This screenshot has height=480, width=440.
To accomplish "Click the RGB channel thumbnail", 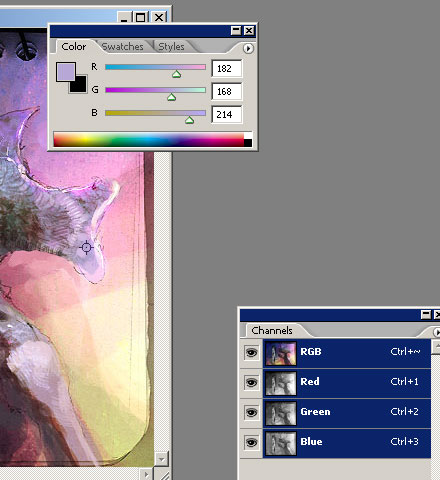I will [281, 353].
